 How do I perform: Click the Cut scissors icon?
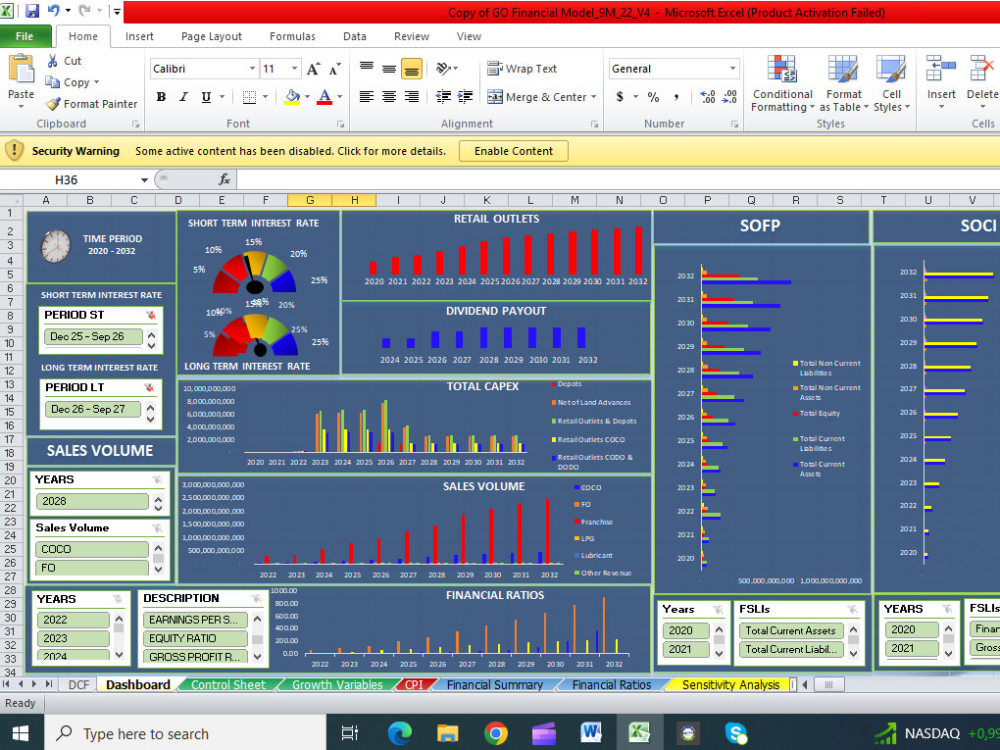tap(53, 61)
